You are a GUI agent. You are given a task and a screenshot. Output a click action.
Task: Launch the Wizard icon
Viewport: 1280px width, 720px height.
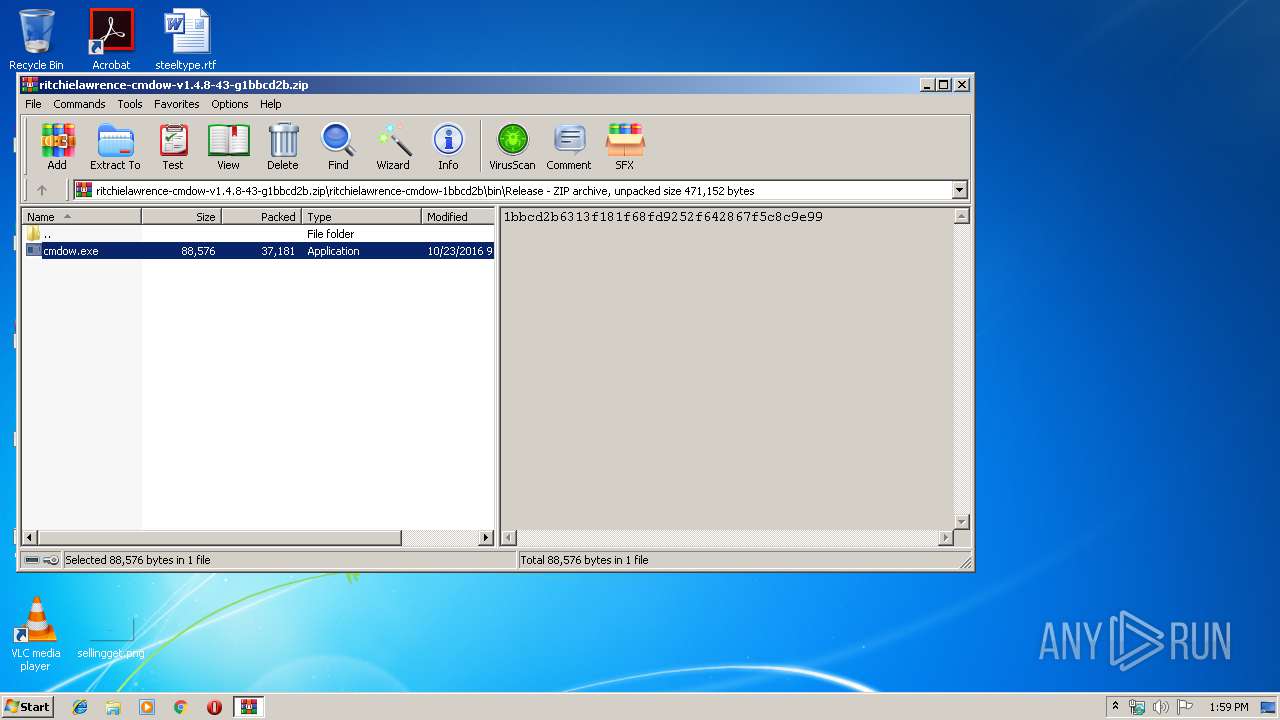(393, 146)
